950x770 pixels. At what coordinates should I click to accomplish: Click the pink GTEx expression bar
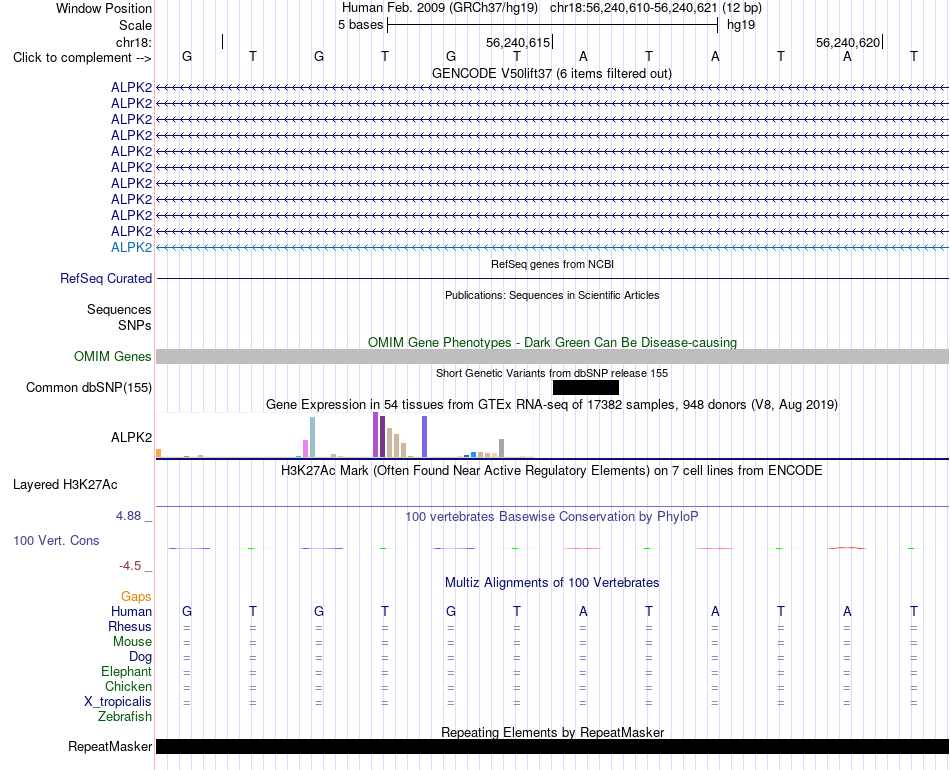306,448
